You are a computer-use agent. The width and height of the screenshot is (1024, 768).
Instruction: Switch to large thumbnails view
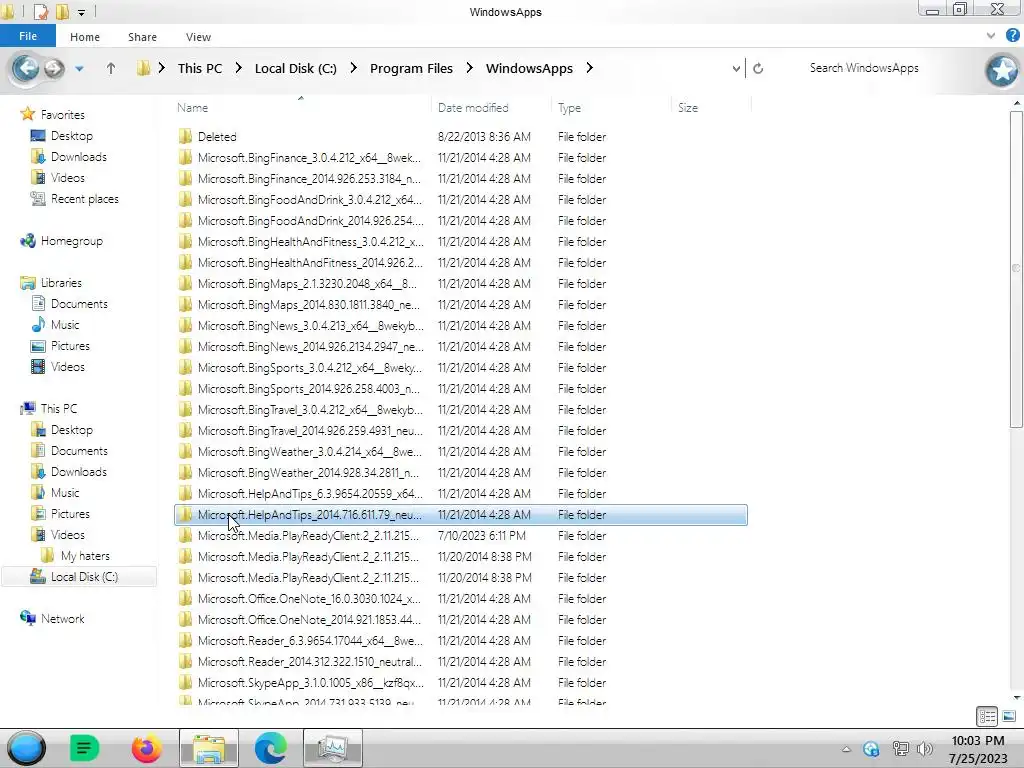1009,716
